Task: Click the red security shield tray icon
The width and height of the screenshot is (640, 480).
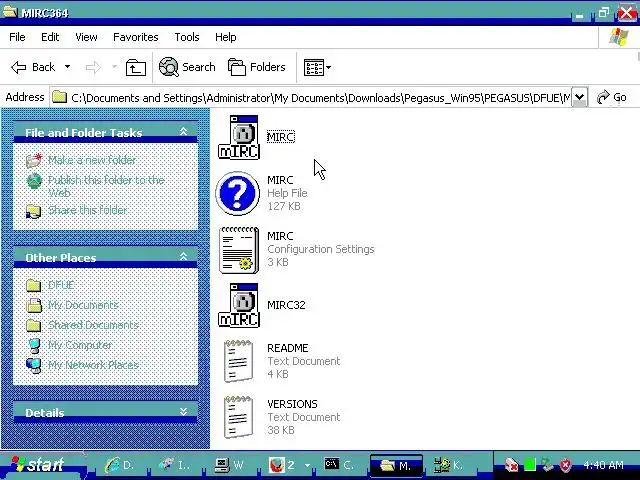Action: (565, 465)
